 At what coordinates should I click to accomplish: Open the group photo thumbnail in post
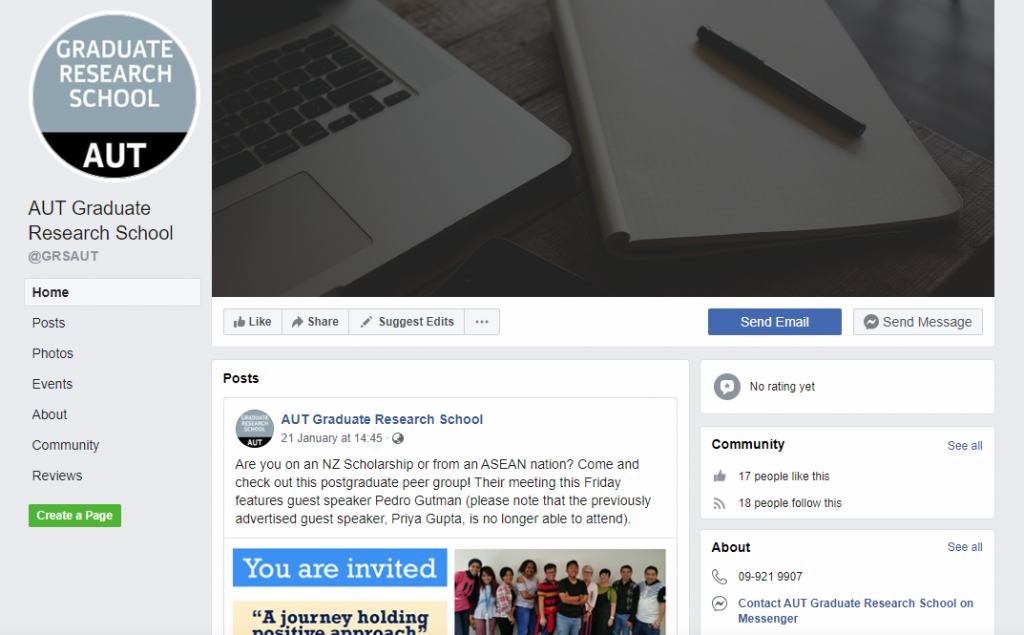point(560,592)
